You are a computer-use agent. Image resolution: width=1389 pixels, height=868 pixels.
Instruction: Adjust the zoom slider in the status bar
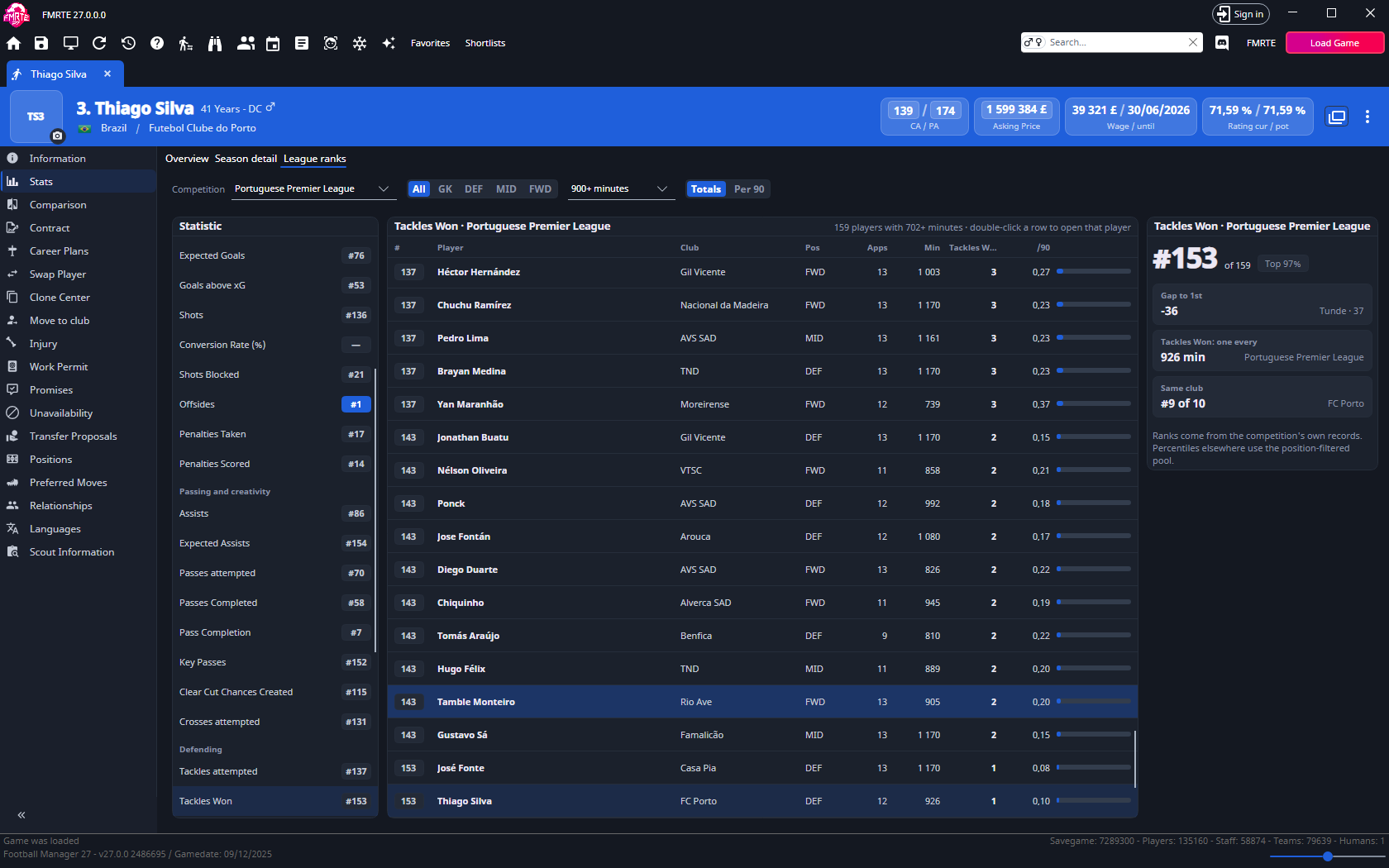pos(1328,856)
